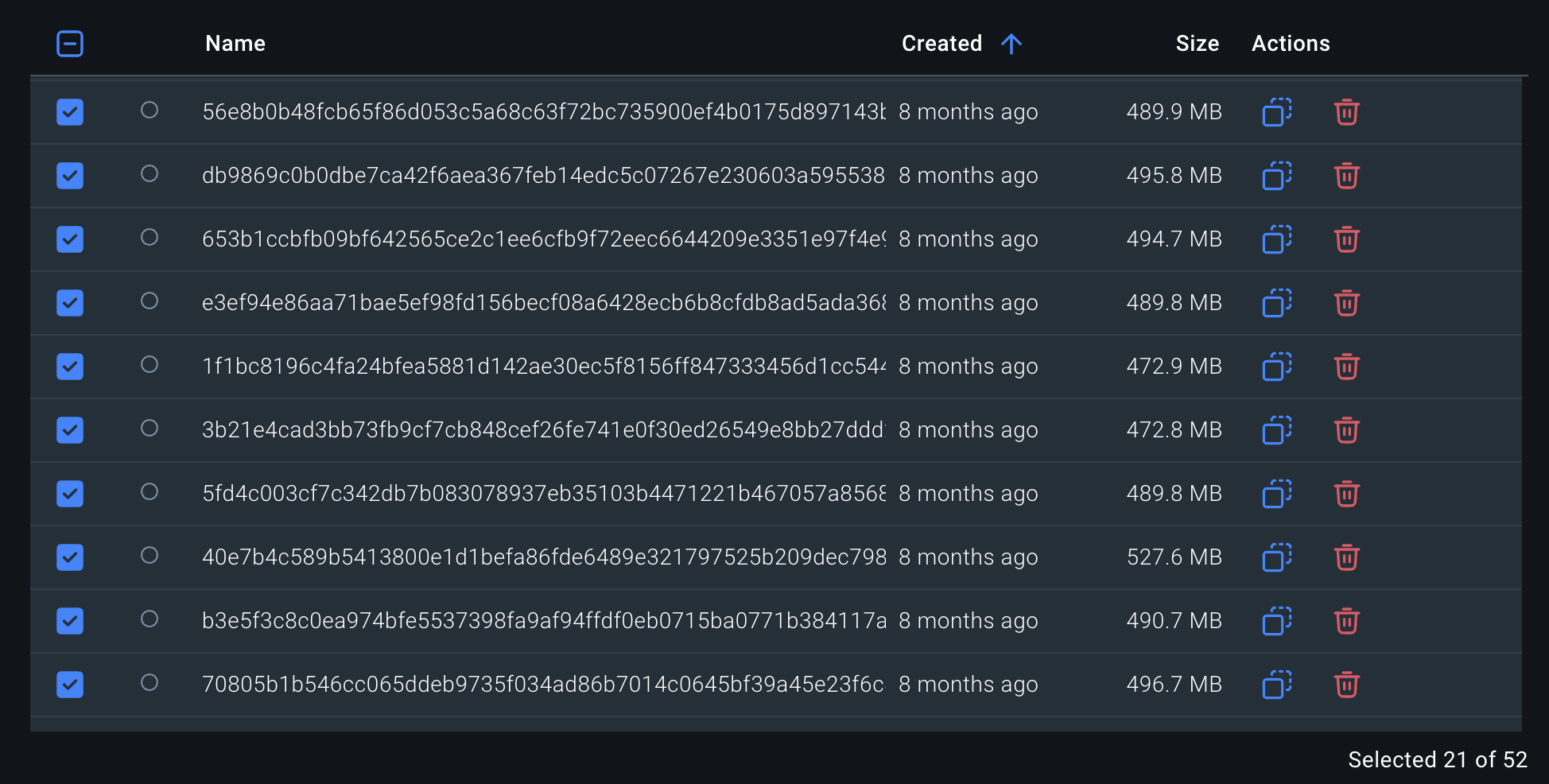Remove the 3b21e4ca item with trash icon

[x=1346, y=430]
